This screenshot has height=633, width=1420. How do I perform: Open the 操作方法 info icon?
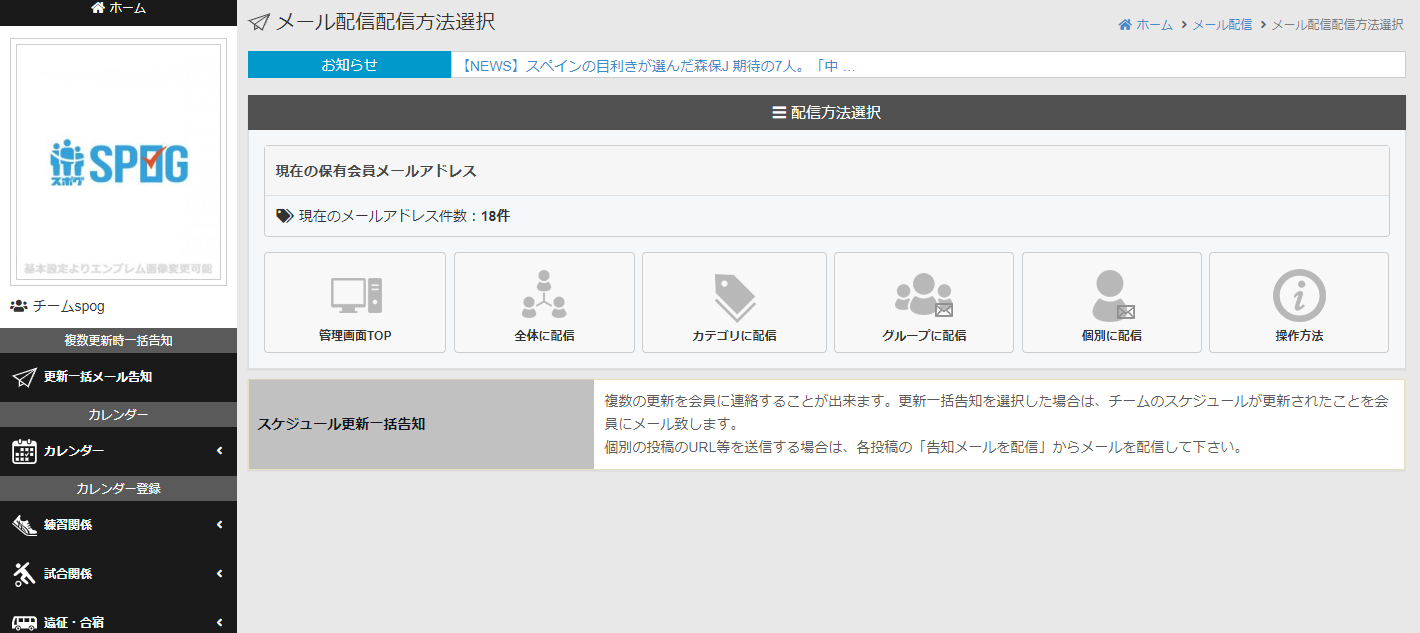(1298, 295)
